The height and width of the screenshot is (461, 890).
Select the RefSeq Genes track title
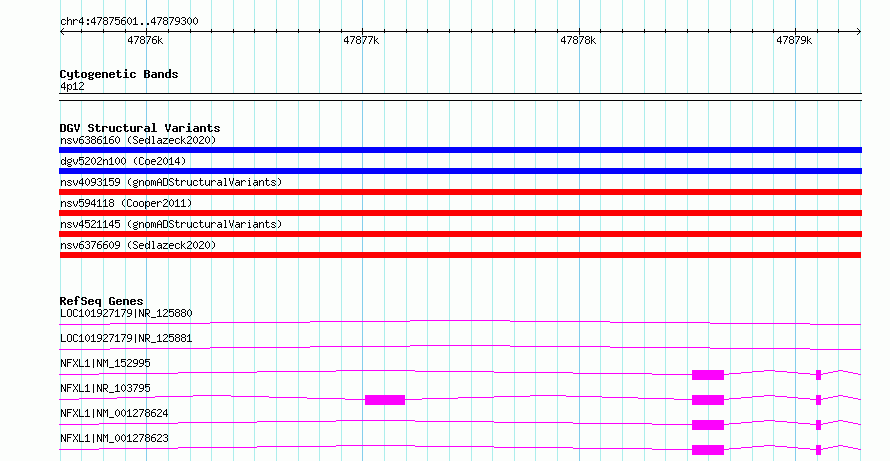[101, 301]
